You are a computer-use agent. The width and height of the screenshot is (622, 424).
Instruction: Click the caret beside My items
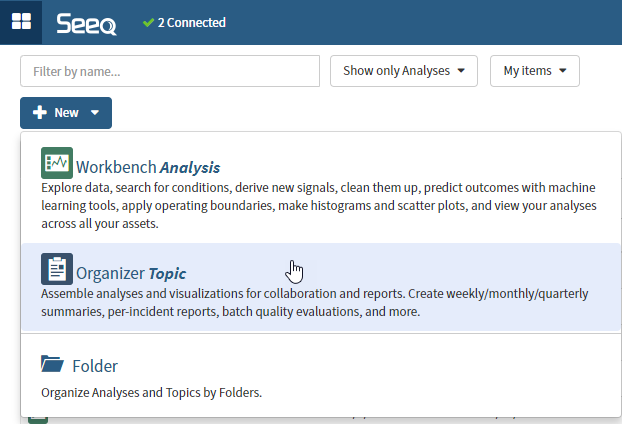click(x=563, y=71)
